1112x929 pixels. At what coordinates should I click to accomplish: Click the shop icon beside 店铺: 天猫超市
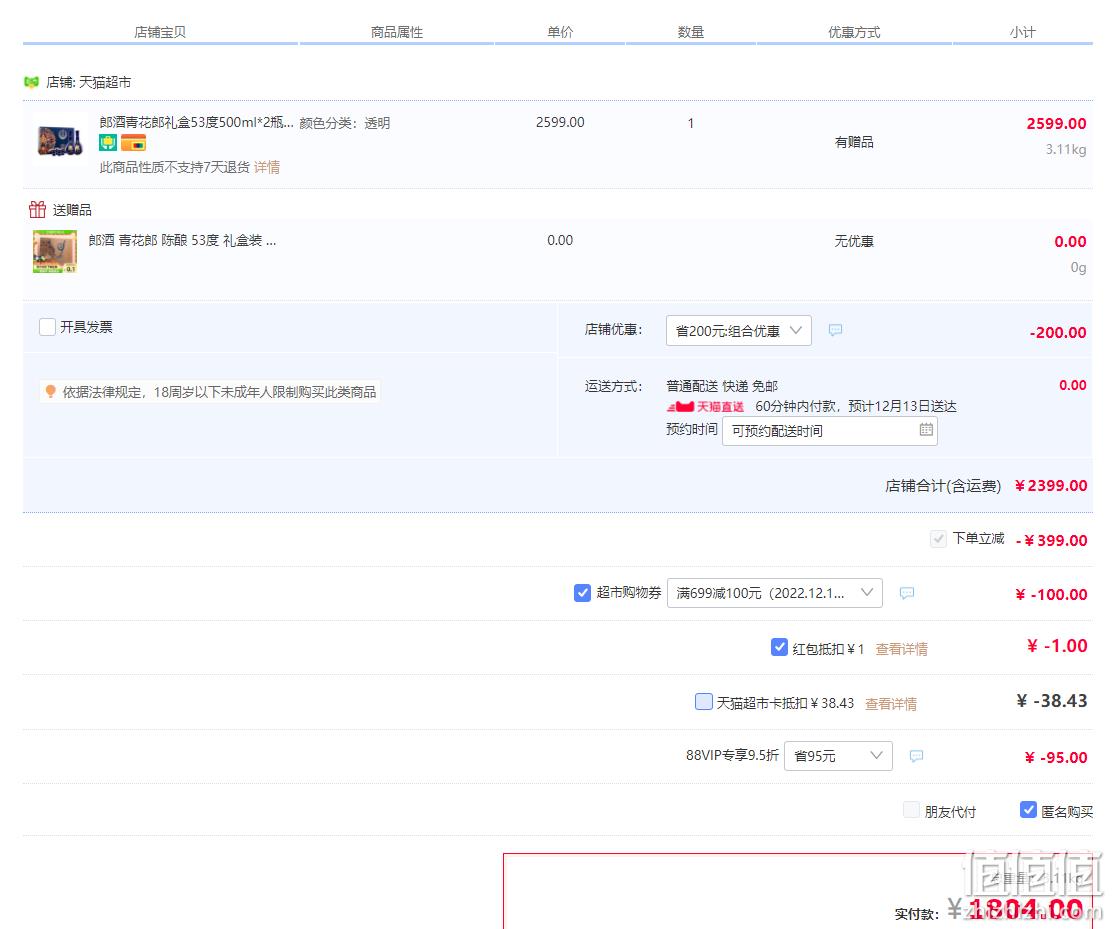click(31, 82)
